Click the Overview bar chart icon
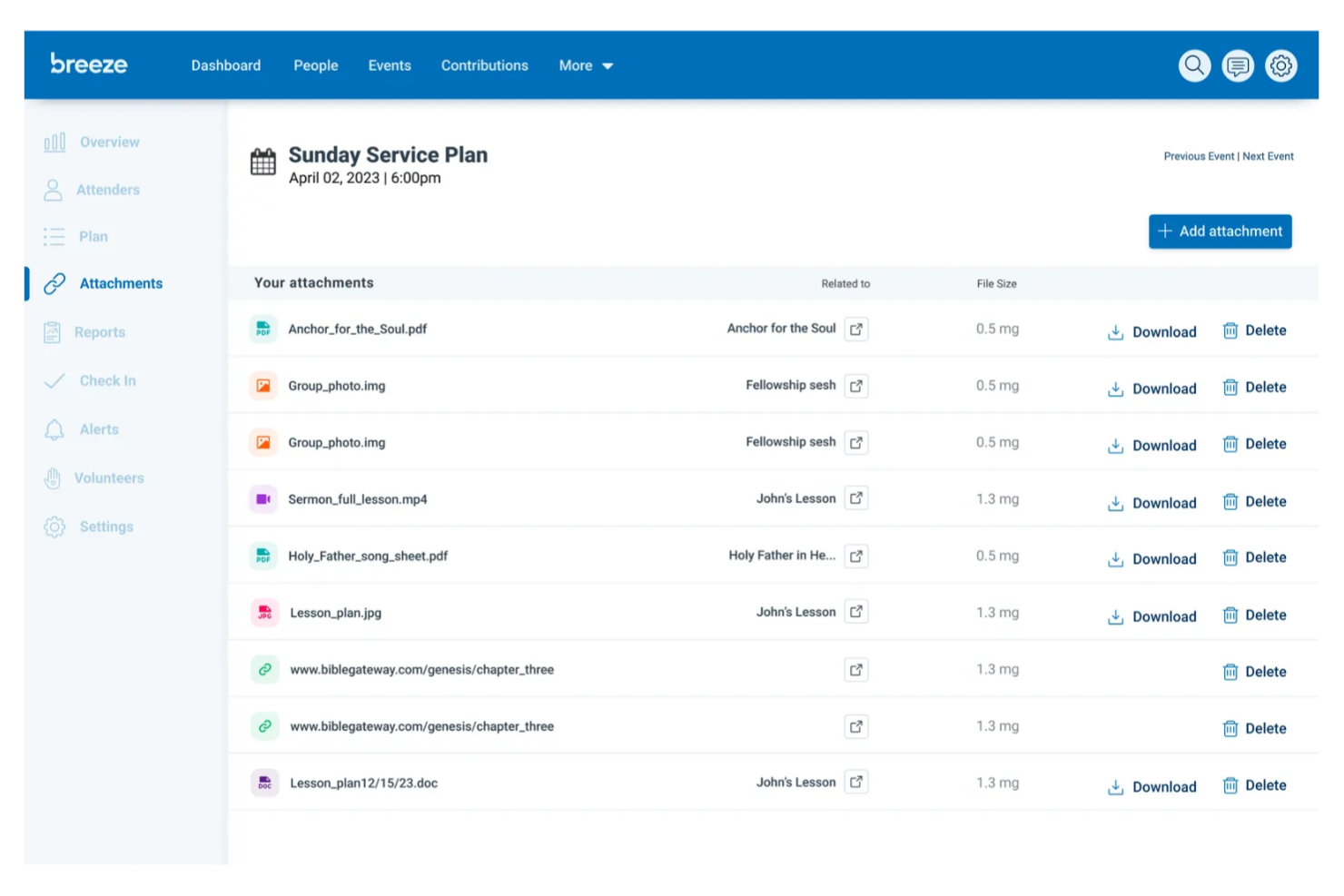1344x896 pixels. click(x=54, y=142)
